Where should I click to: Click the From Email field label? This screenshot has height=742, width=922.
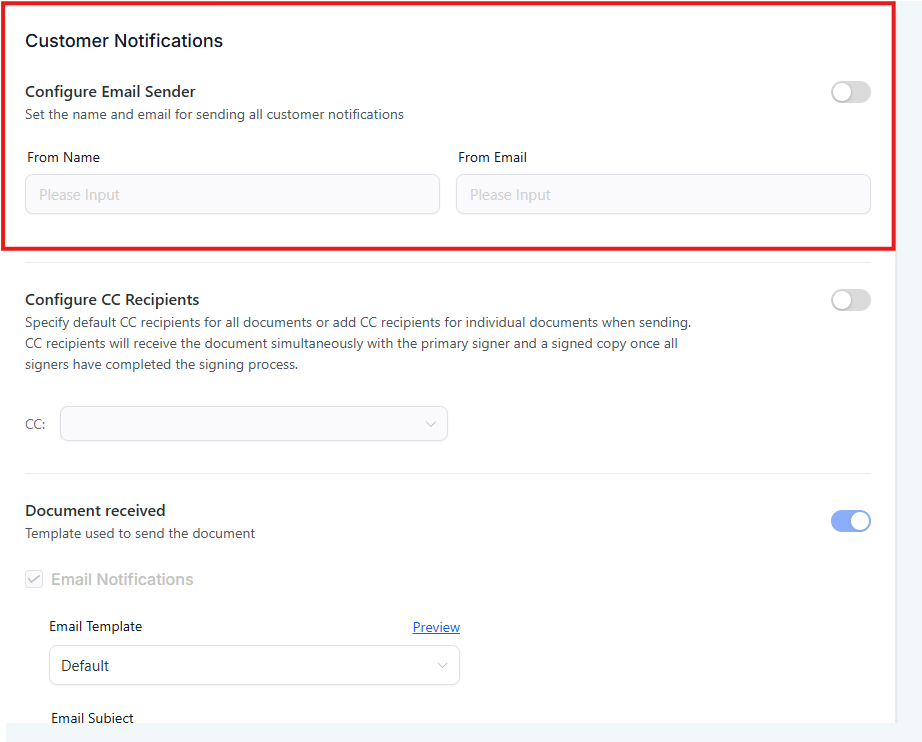tap(492, 157)
